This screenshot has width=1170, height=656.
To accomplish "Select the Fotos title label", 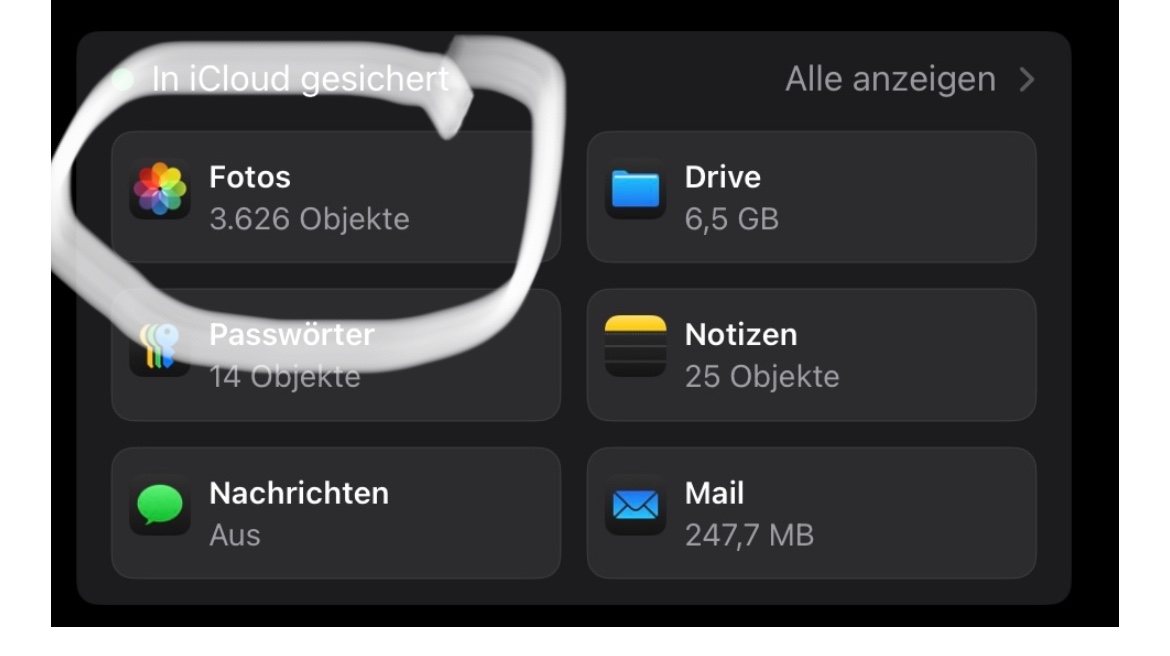I will (x=250, y=177).
